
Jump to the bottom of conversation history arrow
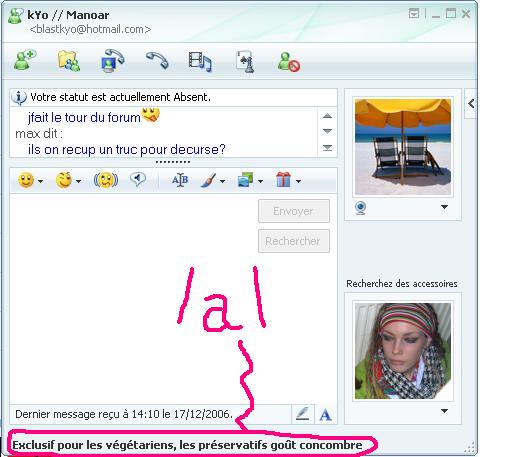(x=327, y=147)
